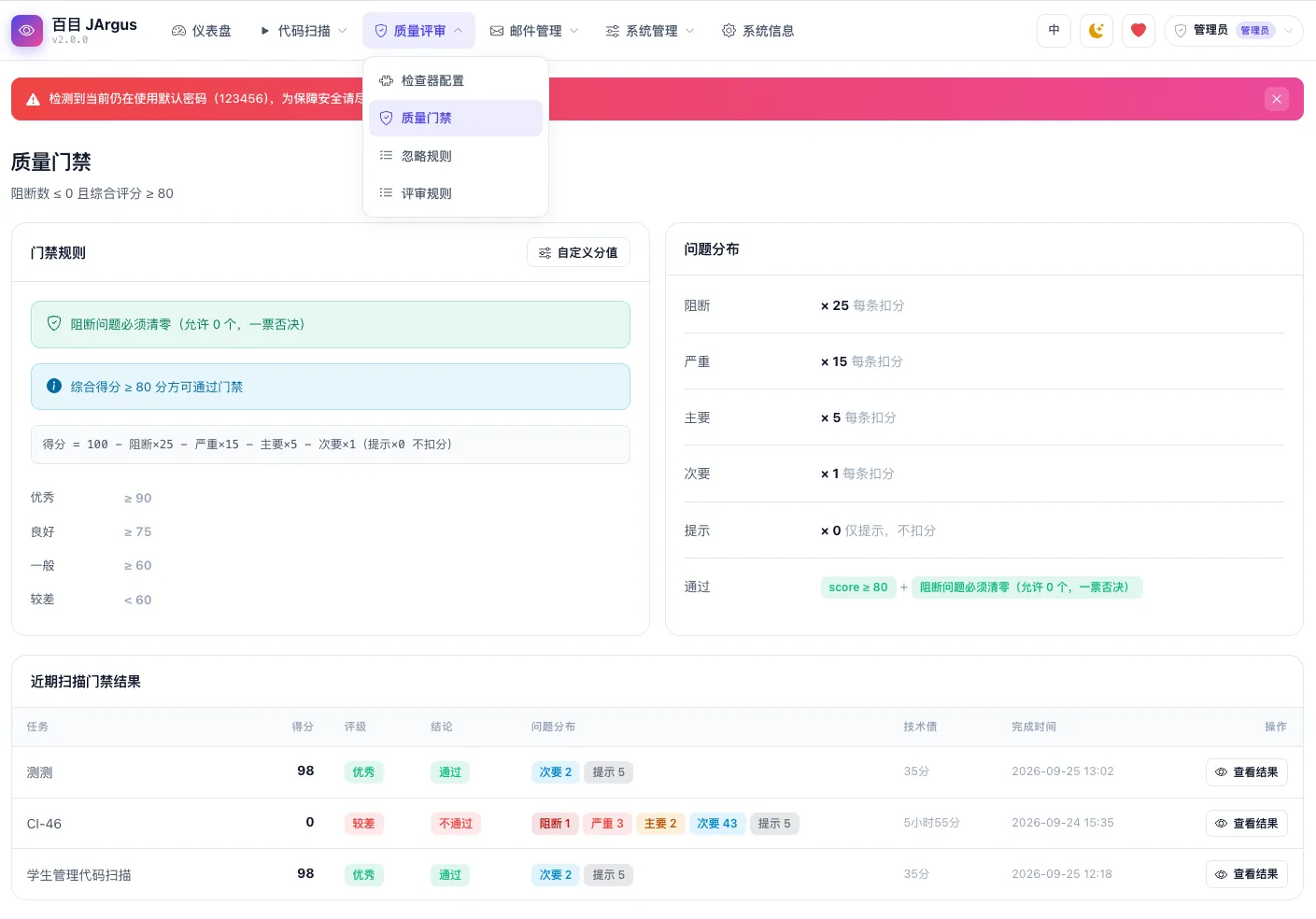1316x919 pixels.
Task: Click the info icon beside 综合得分 ≥ 80
Action: point(54,386)
